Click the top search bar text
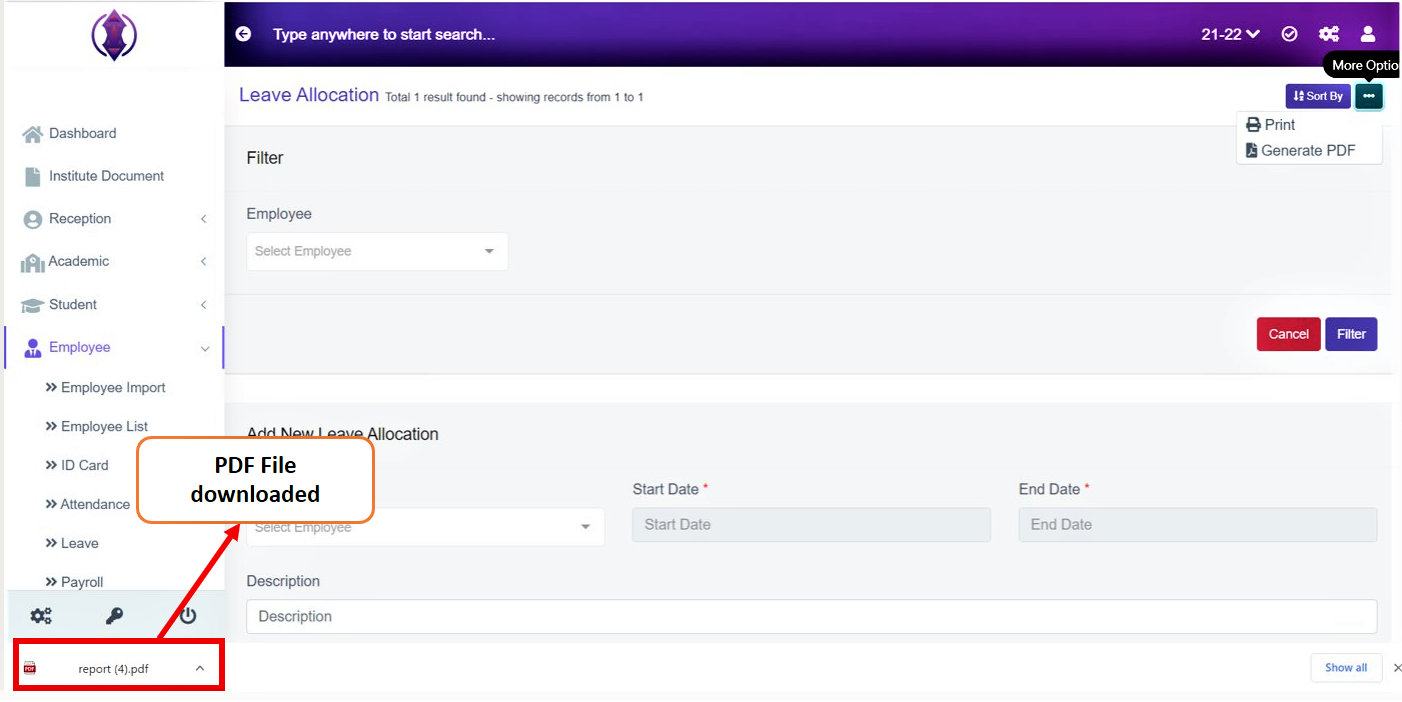1402x702 pixels. click(384, 34)
